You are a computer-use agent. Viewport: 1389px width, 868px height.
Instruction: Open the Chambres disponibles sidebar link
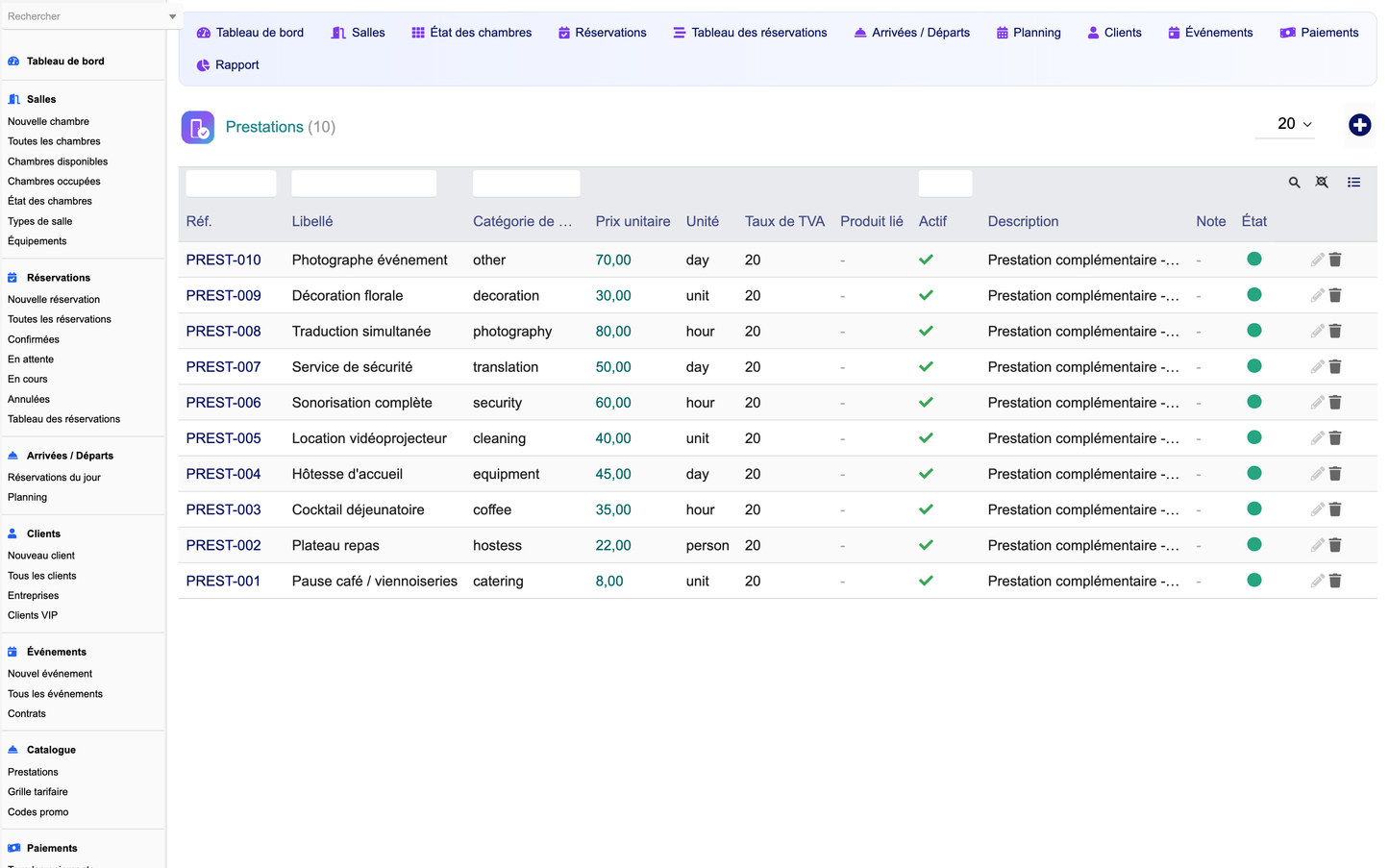click(58, 161)
